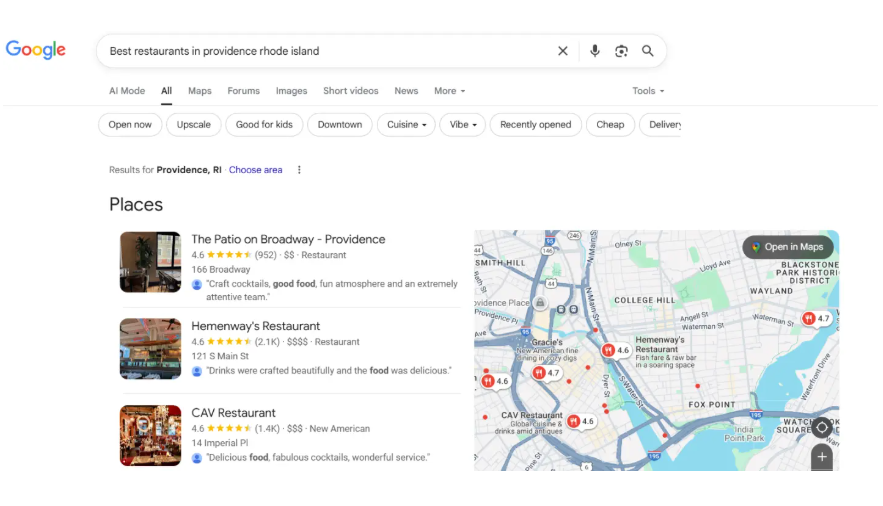The image size is (883, 506).
Task: Open The Patio on Broadway - Providence listing
Action: 288,239
